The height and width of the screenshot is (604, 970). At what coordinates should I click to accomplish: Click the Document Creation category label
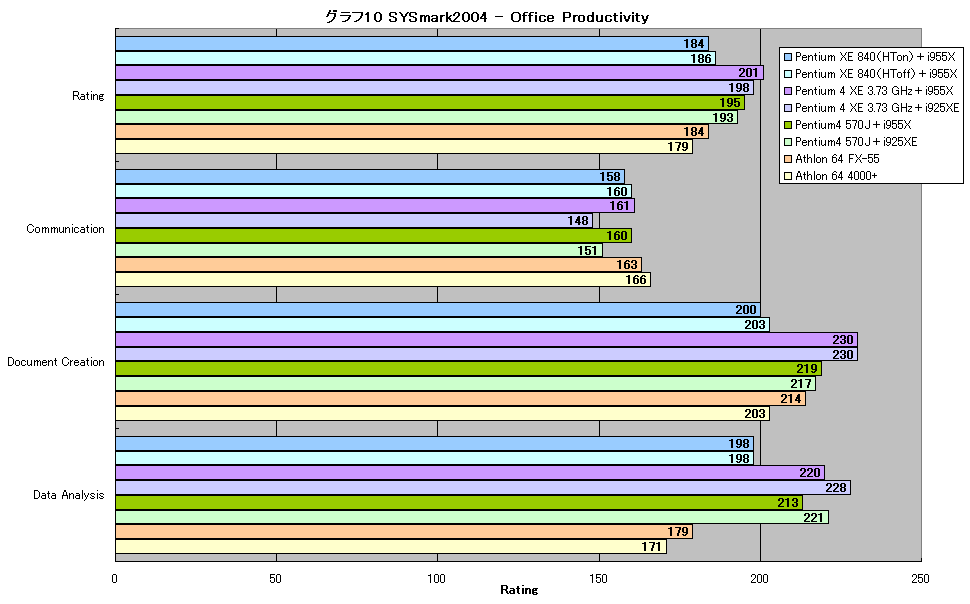[56, 362]
